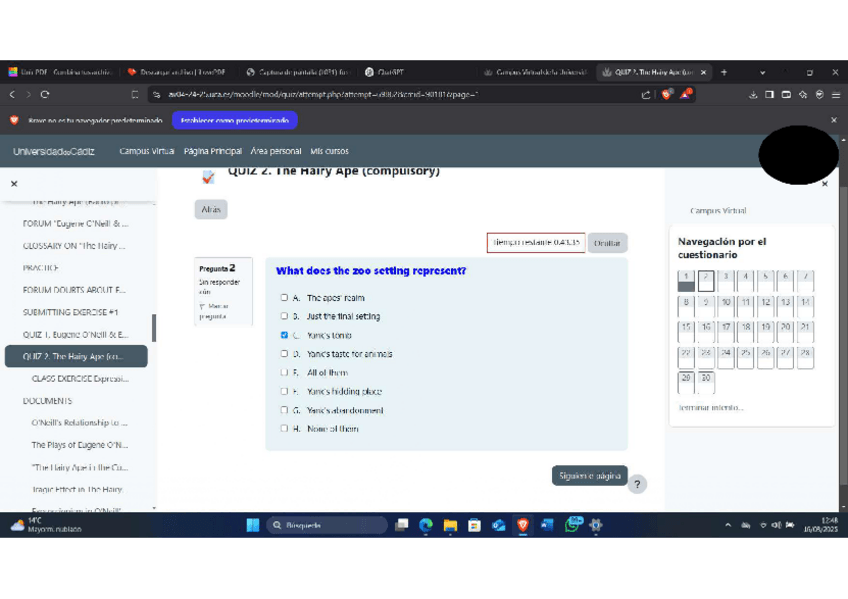This screenshot has width=848, height=599.
Task: Jump to question 15 in quiz navigation
Action: [x=686, y=330]
